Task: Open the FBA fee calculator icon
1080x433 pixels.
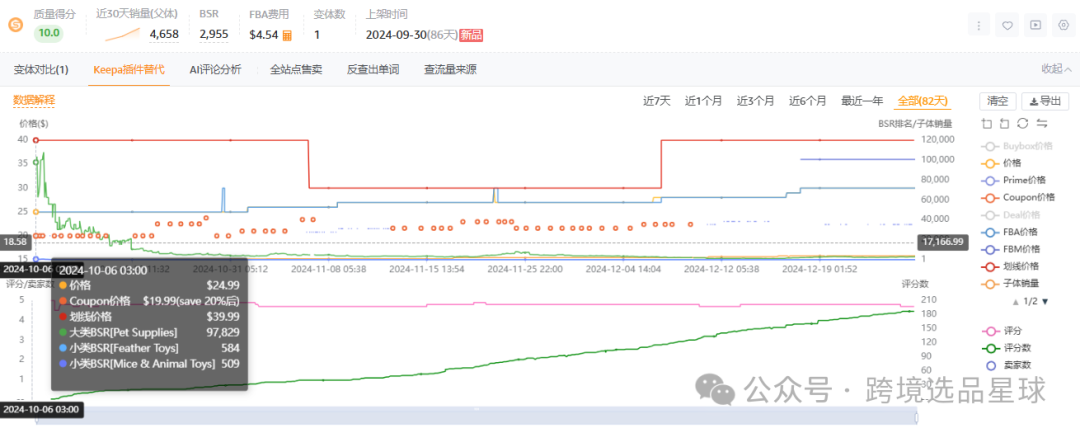Action: pos(287,34)
